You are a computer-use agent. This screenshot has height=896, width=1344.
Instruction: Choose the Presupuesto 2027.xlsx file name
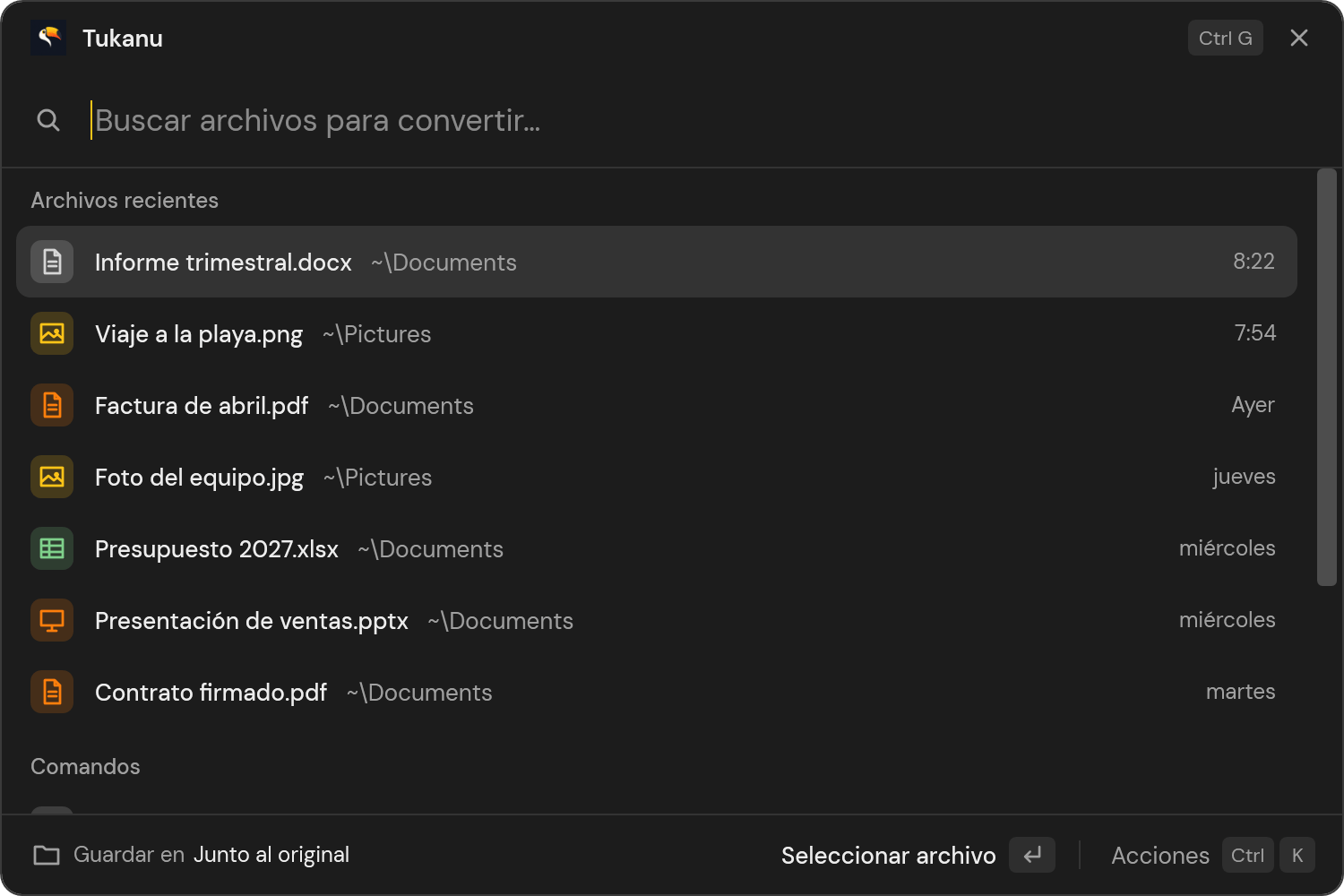coord(217,548)
